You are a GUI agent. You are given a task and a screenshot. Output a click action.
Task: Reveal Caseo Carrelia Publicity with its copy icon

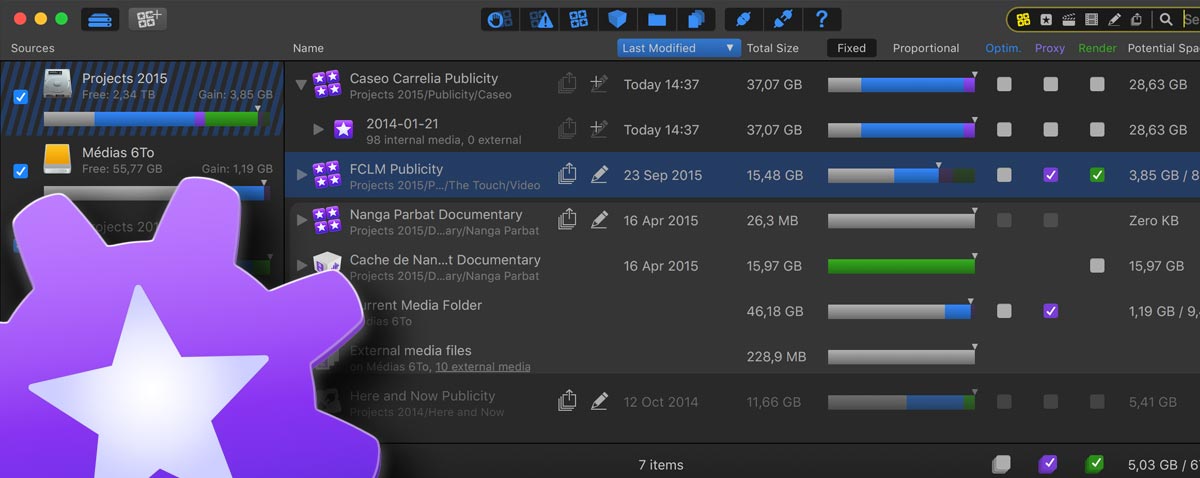567,84
